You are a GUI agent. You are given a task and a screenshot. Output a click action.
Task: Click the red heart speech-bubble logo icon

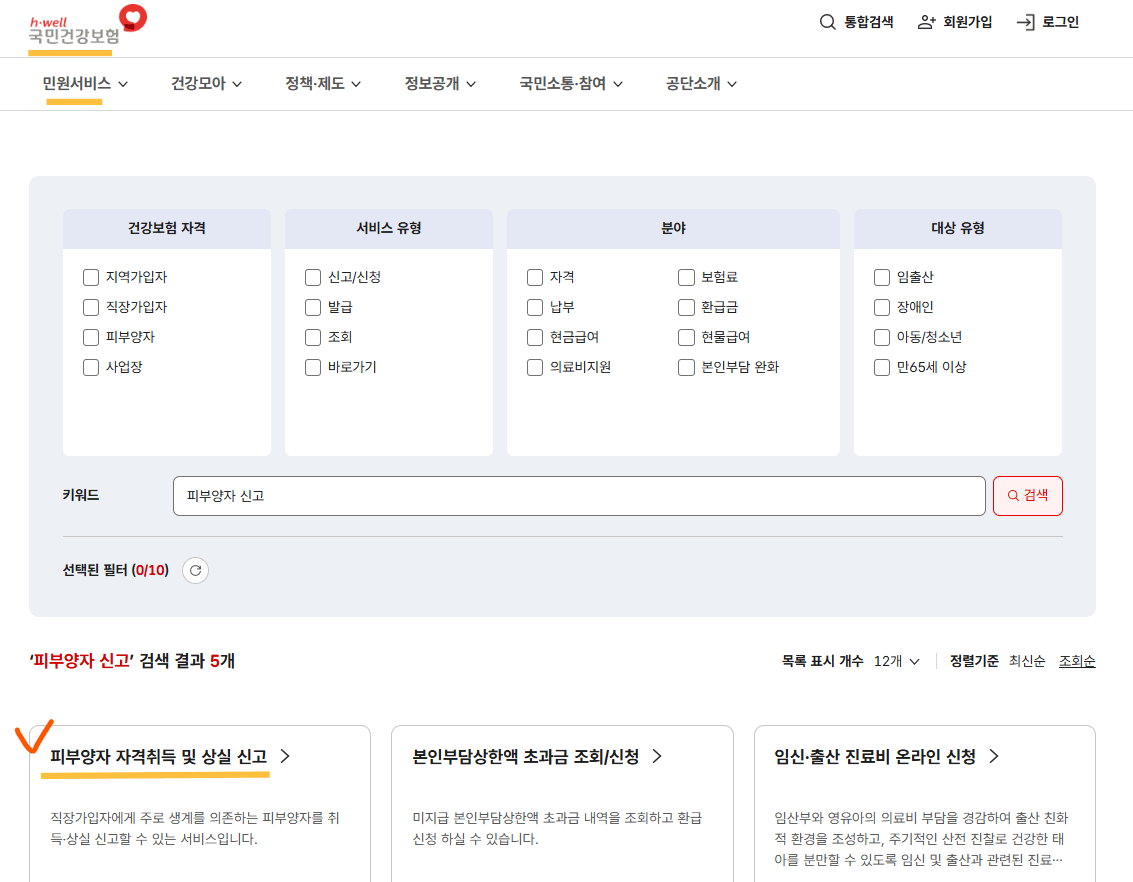tap(131, 18)
